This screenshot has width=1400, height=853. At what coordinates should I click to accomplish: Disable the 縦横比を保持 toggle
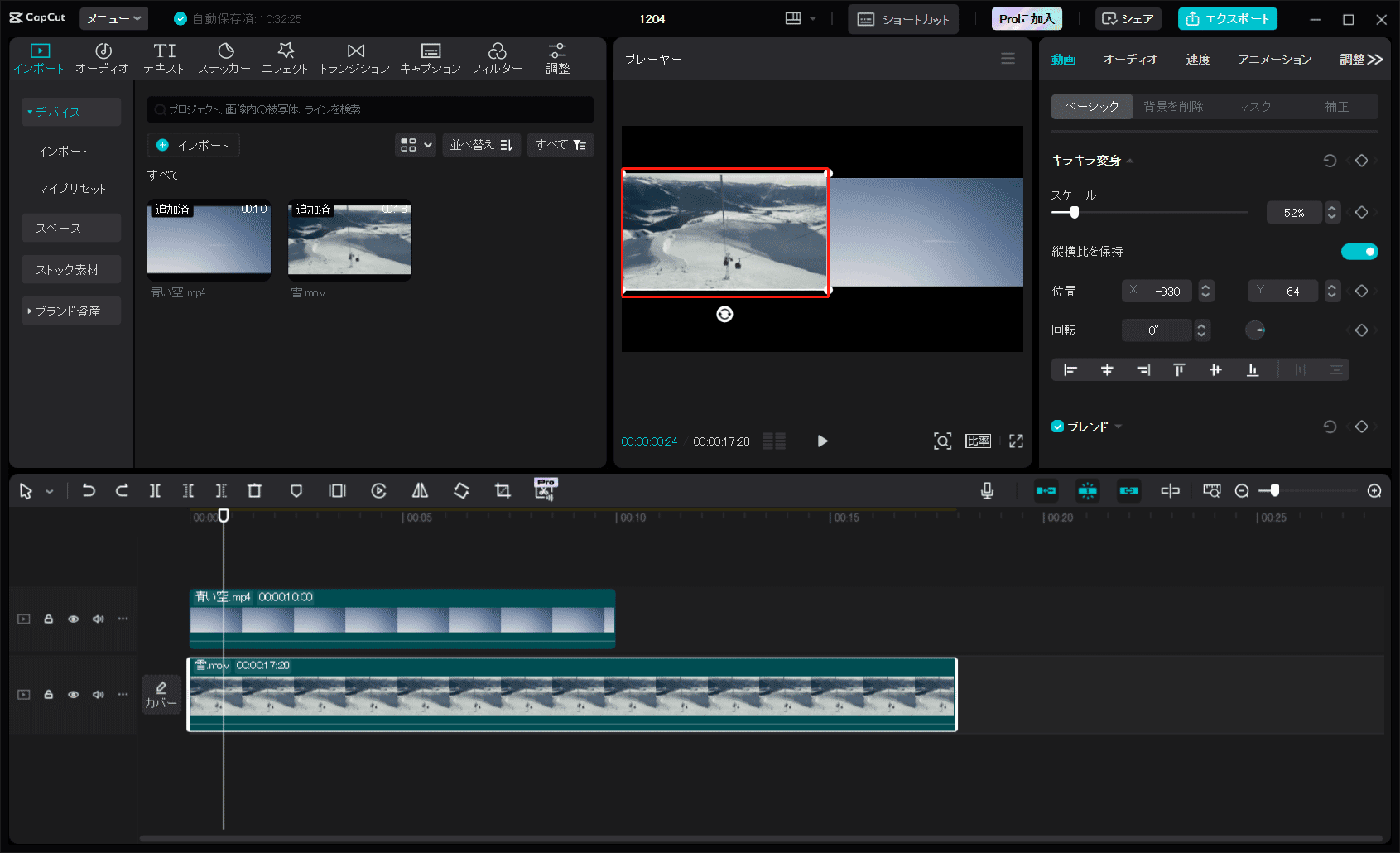point(1359,251)
